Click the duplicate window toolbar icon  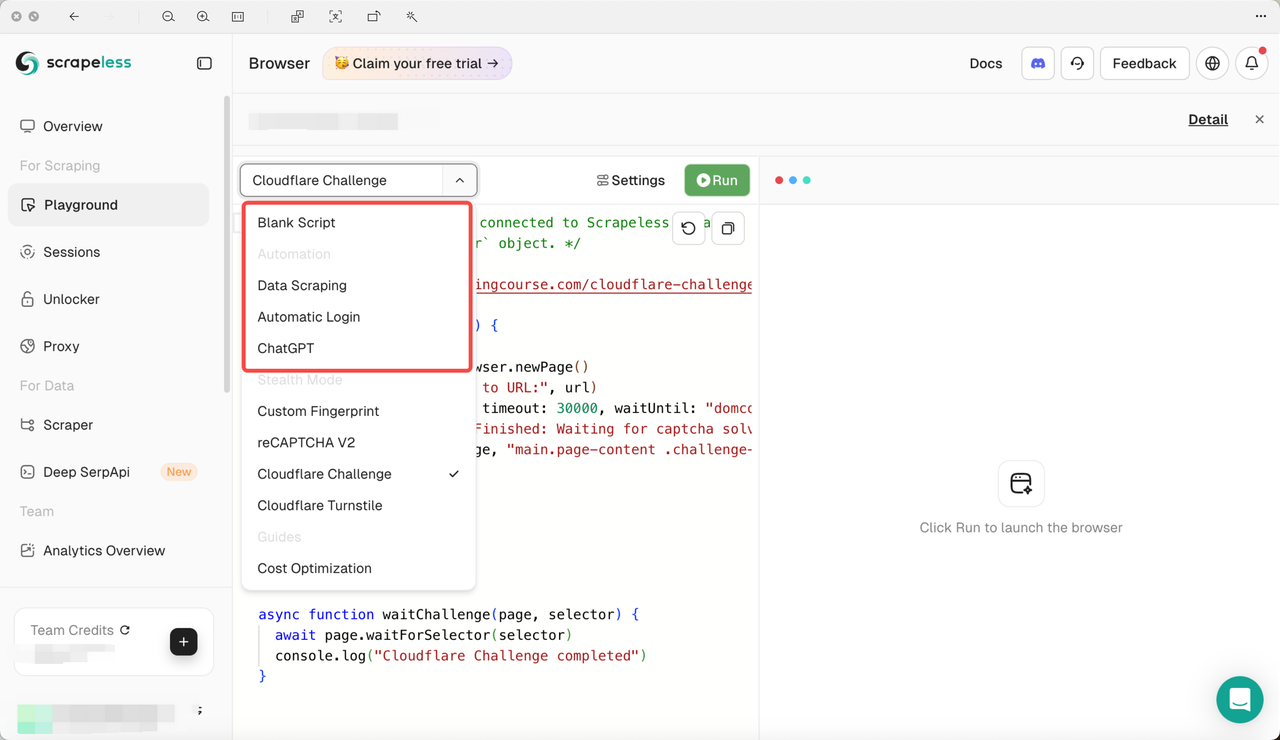coord(297,16)
